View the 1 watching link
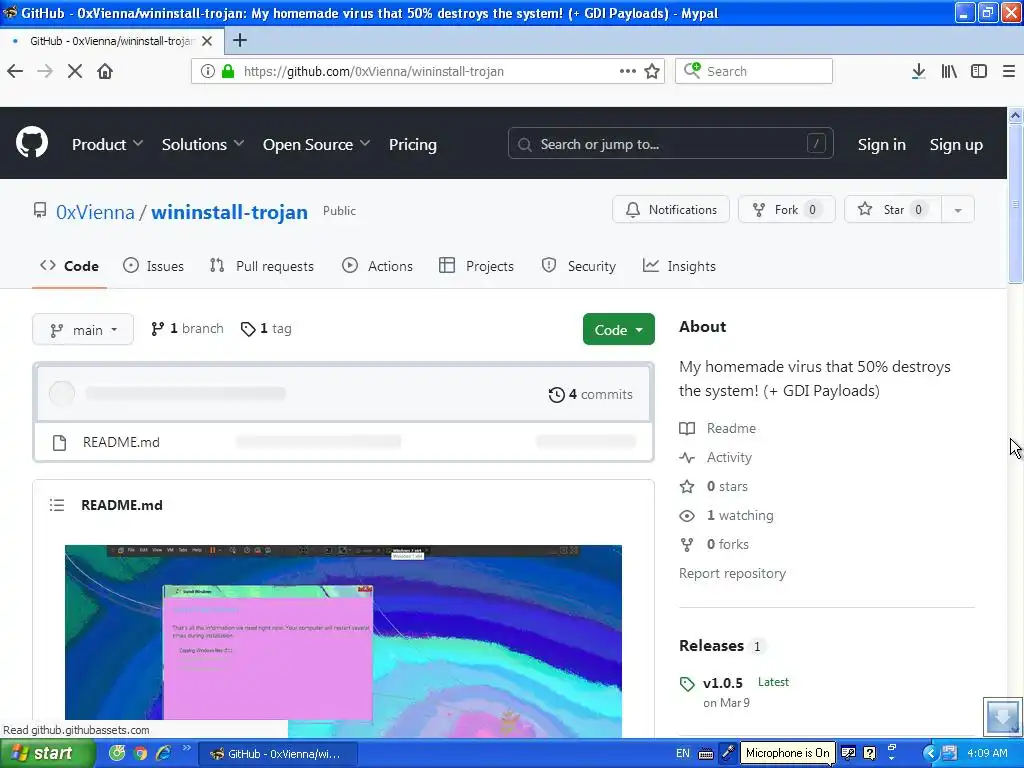 [740, 515]
